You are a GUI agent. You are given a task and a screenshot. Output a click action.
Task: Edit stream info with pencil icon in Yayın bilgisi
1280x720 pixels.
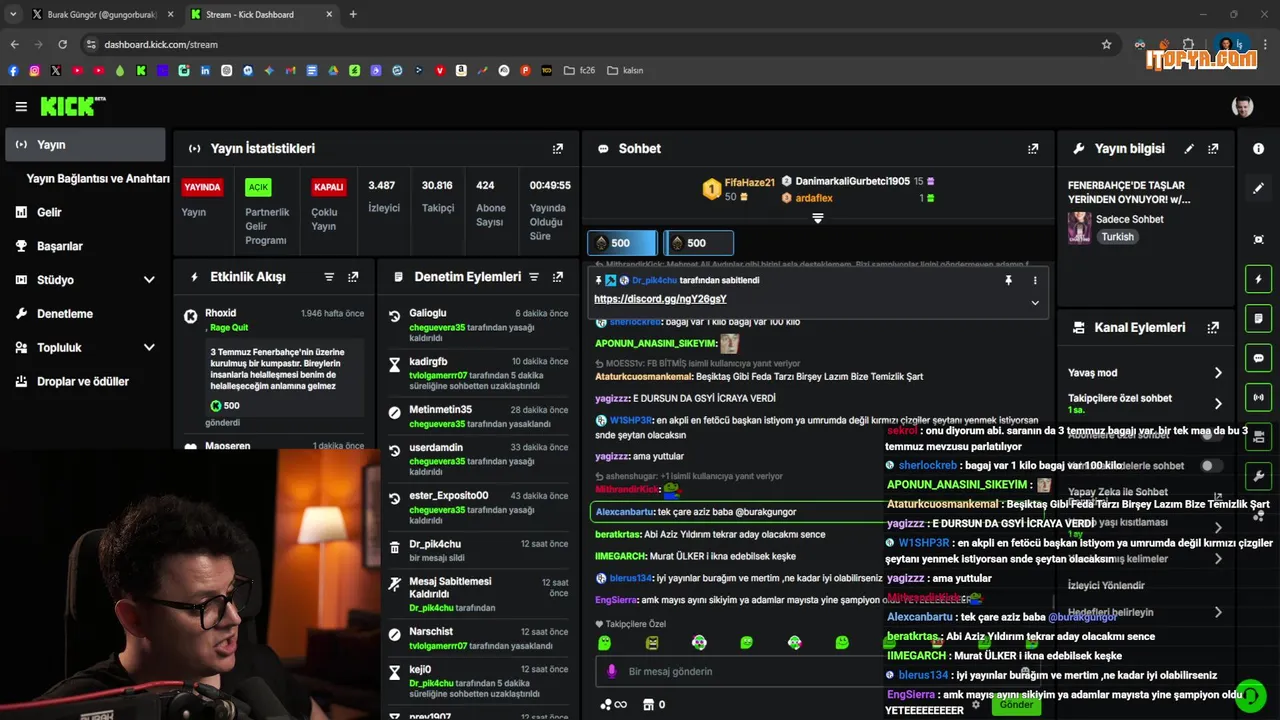point(1189,149)
